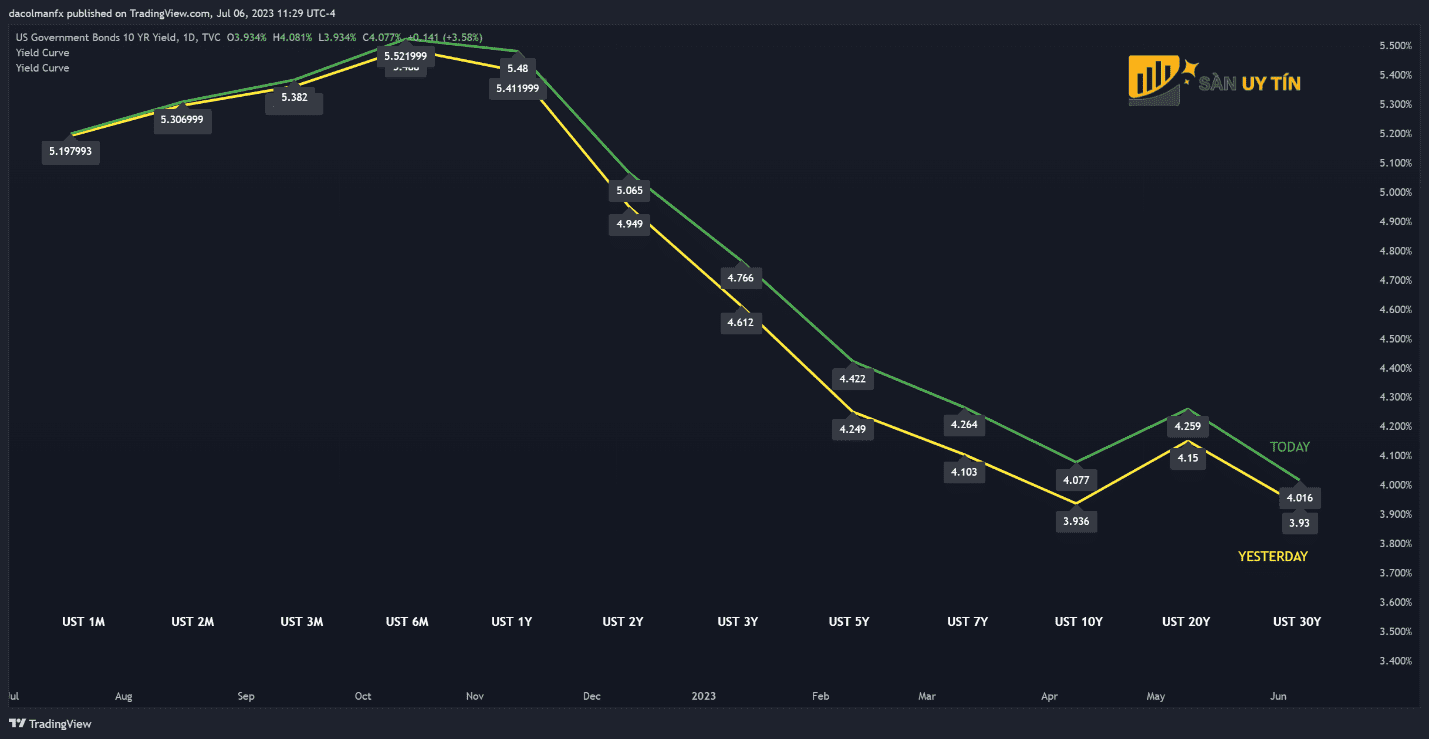This screenshot has width=1429, height=739.
Task: Click the (+3.58%) change value
Action: pyautogui.click(x=462, y=37)
